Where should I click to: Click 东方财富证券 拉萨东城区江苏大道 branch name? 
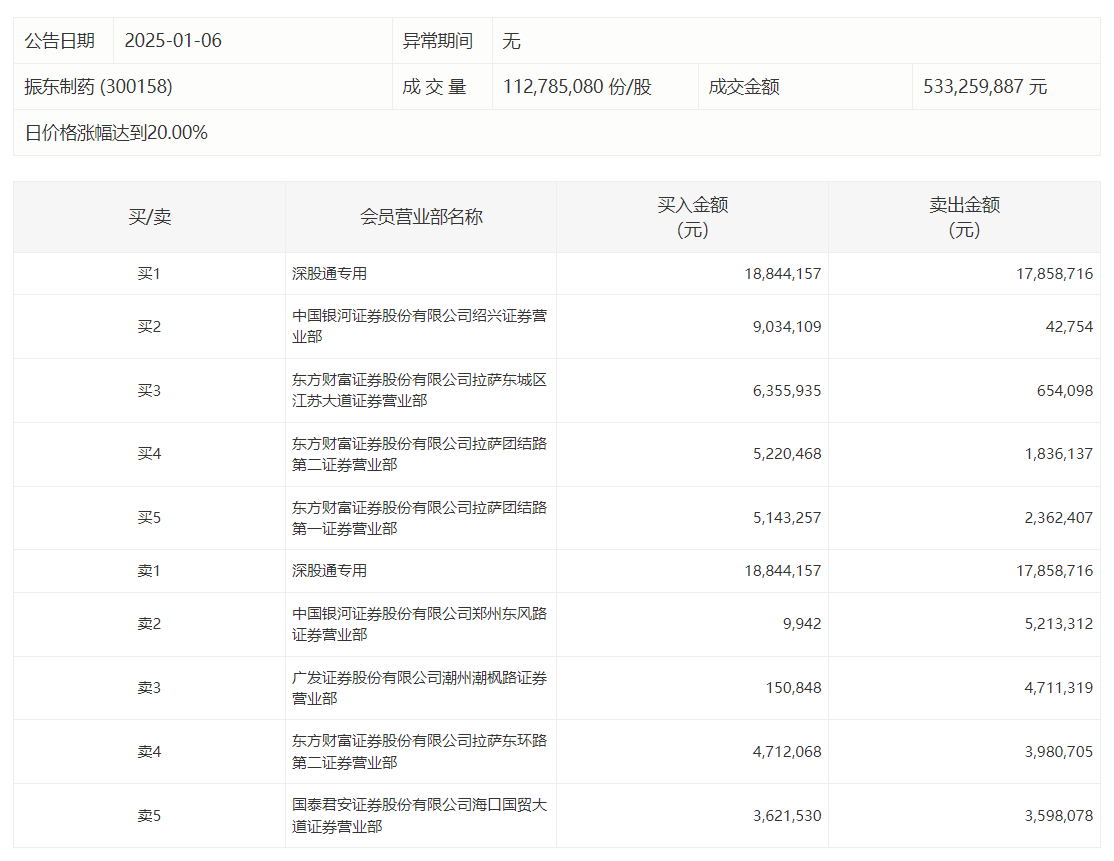pos(419,390)
